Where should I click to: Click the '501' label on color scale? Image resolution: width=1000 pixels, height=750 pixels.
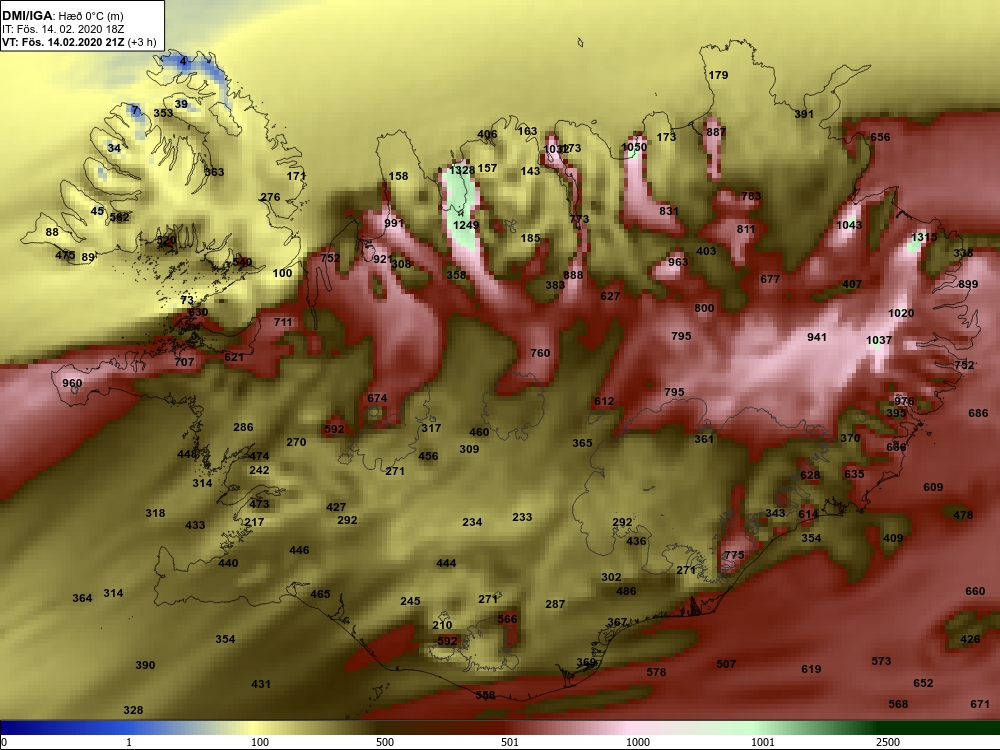[510, 742]
